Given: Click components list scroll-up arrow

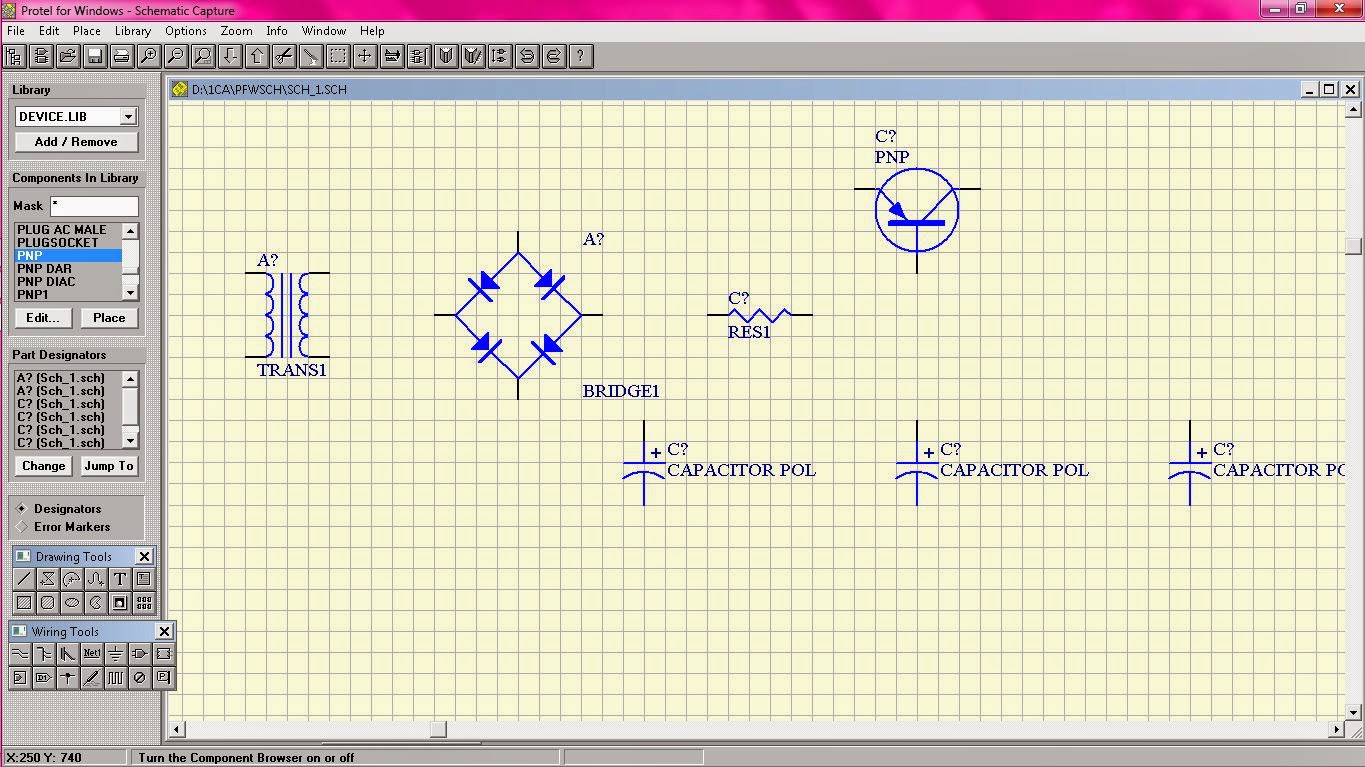Looking at the screenshot, I should 130,231.
